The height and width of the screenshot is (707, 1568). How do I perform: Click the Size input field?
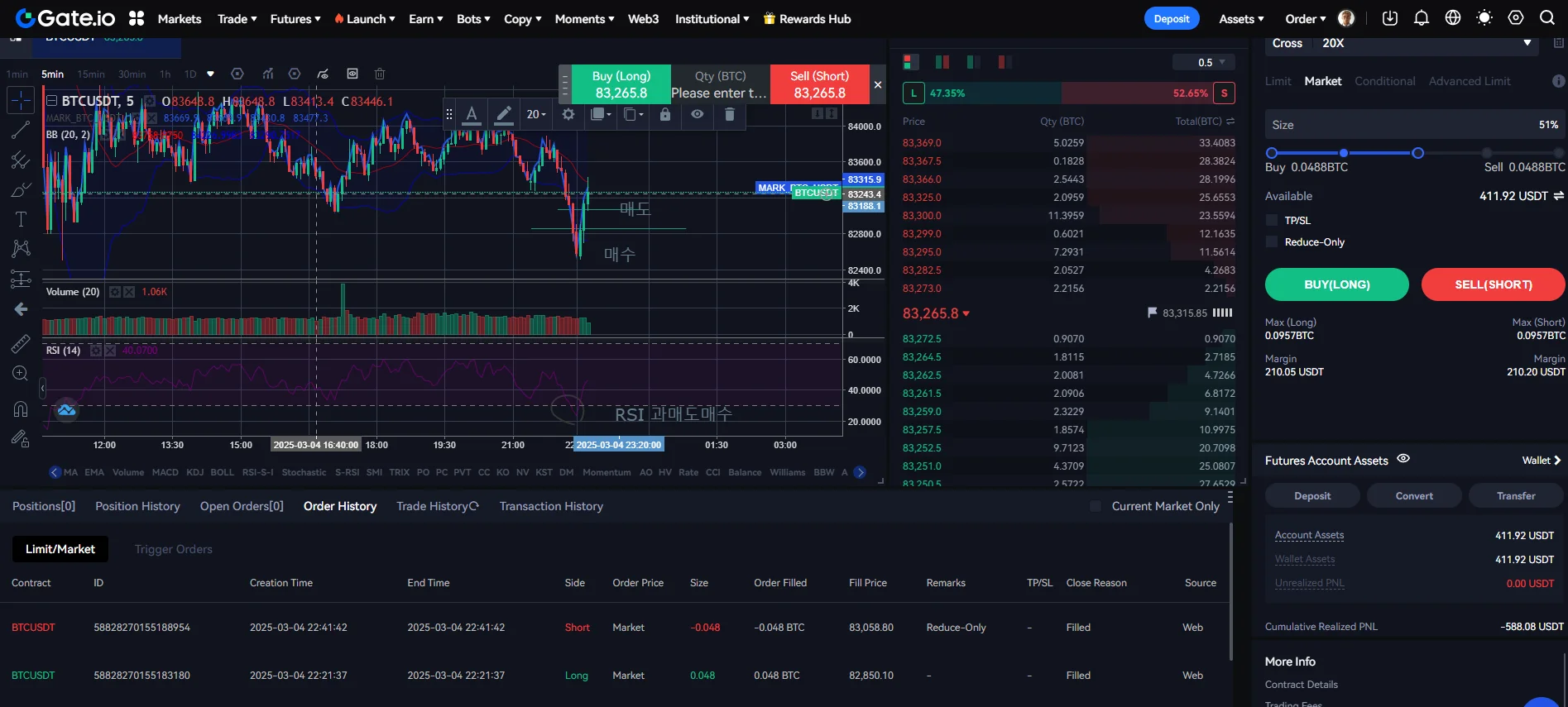[1415, 125]
